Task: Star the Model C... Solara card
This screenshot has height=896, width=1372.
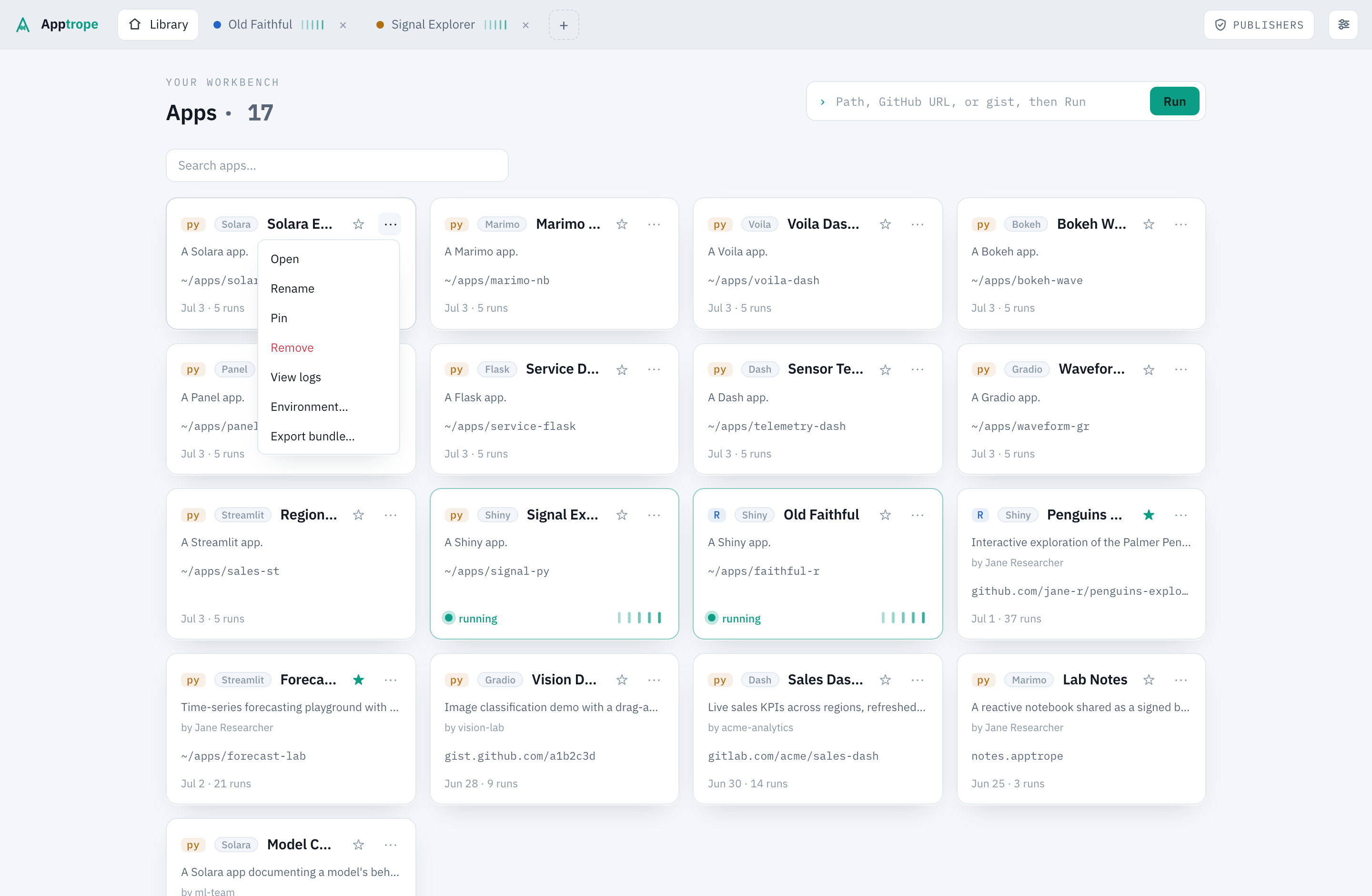Action: pyautogui.click(x=359, y=844)
